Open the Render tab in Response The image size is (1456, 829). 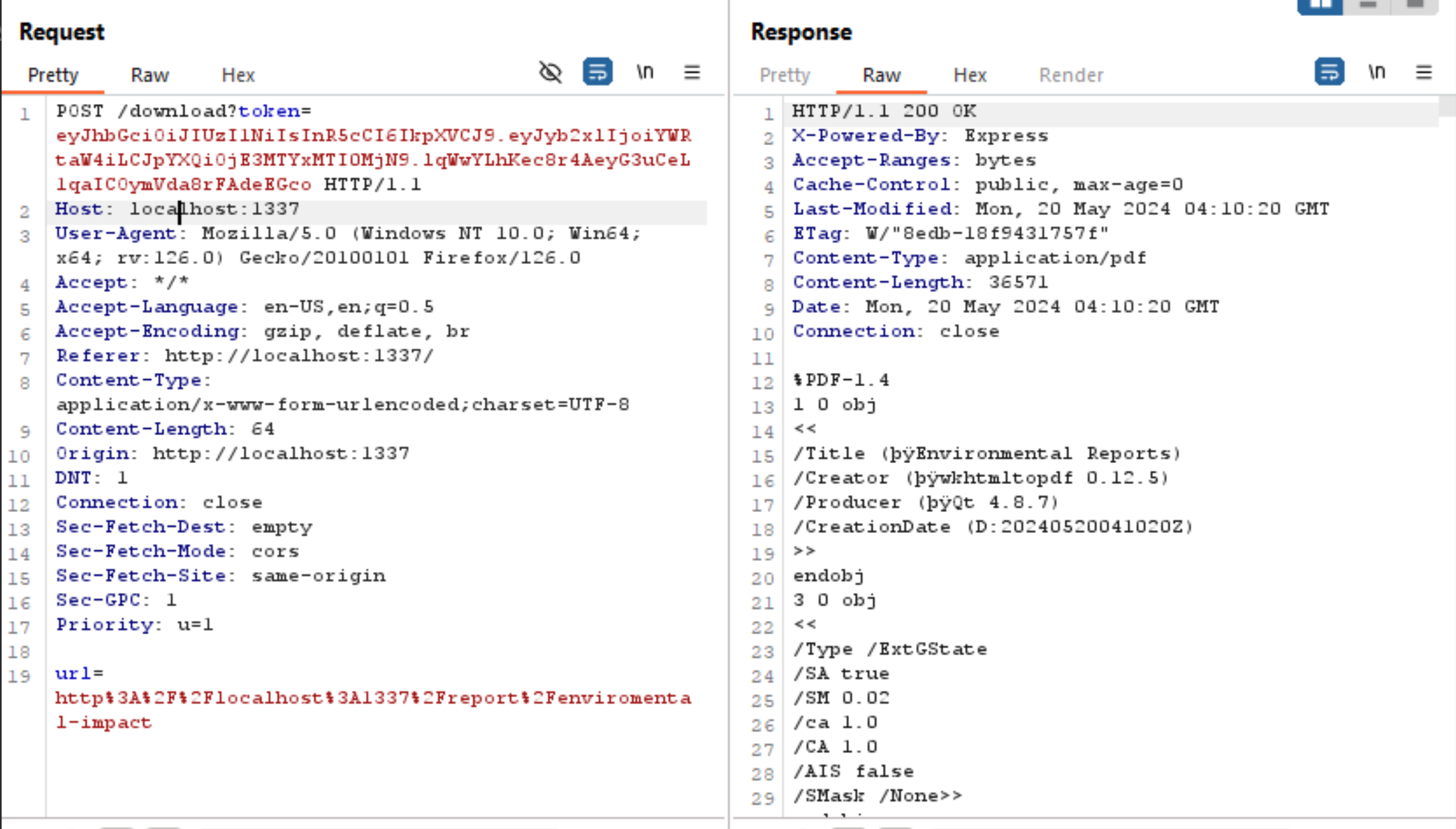(x=1070, y=75)
